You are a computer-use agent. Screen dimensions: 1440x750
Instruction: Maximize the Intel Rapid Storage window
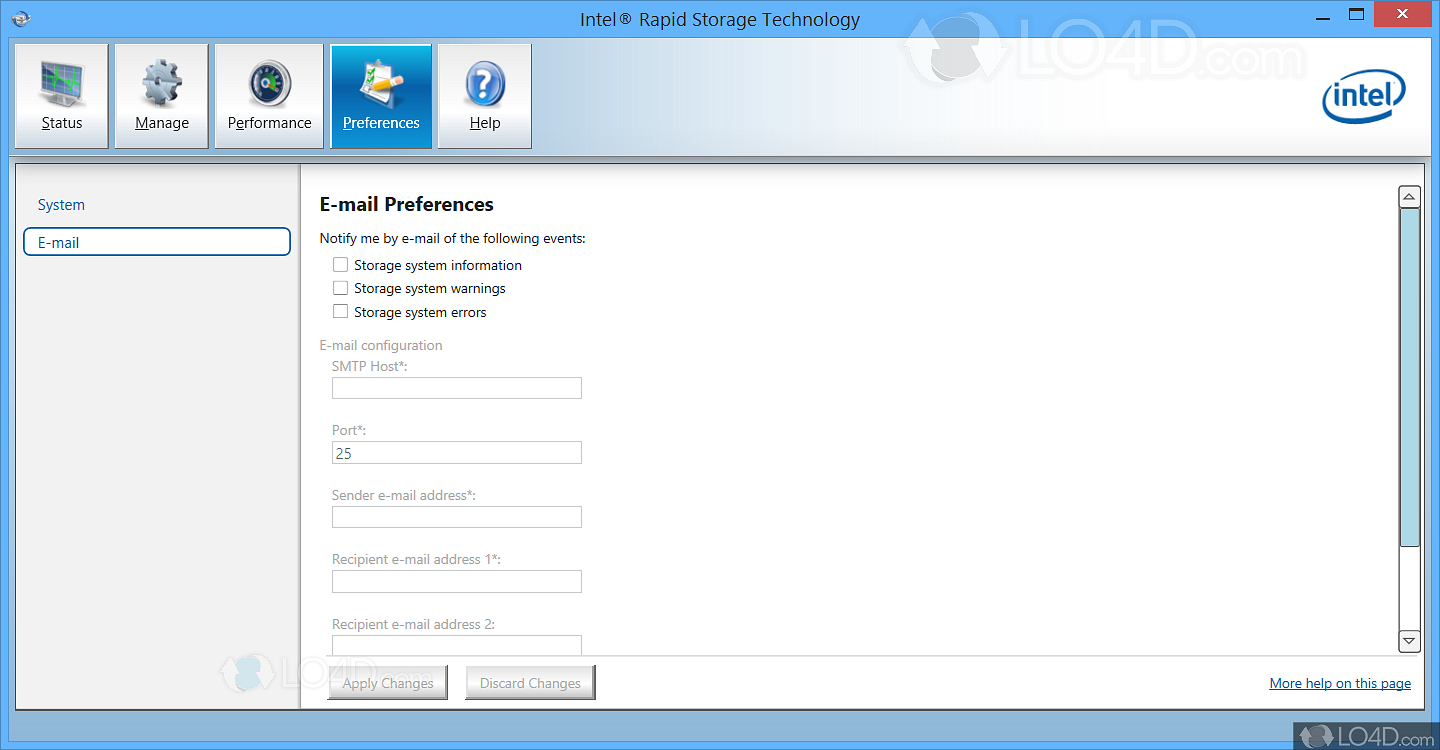(1356, 14)
